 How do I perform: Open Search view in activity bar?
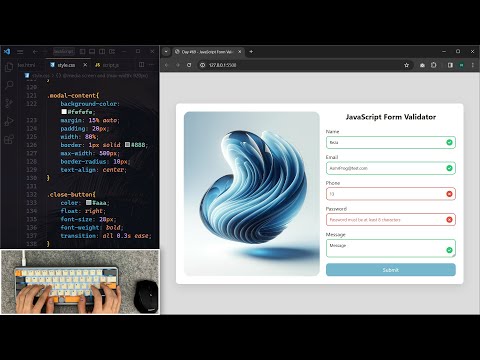[x=9, y=85]
